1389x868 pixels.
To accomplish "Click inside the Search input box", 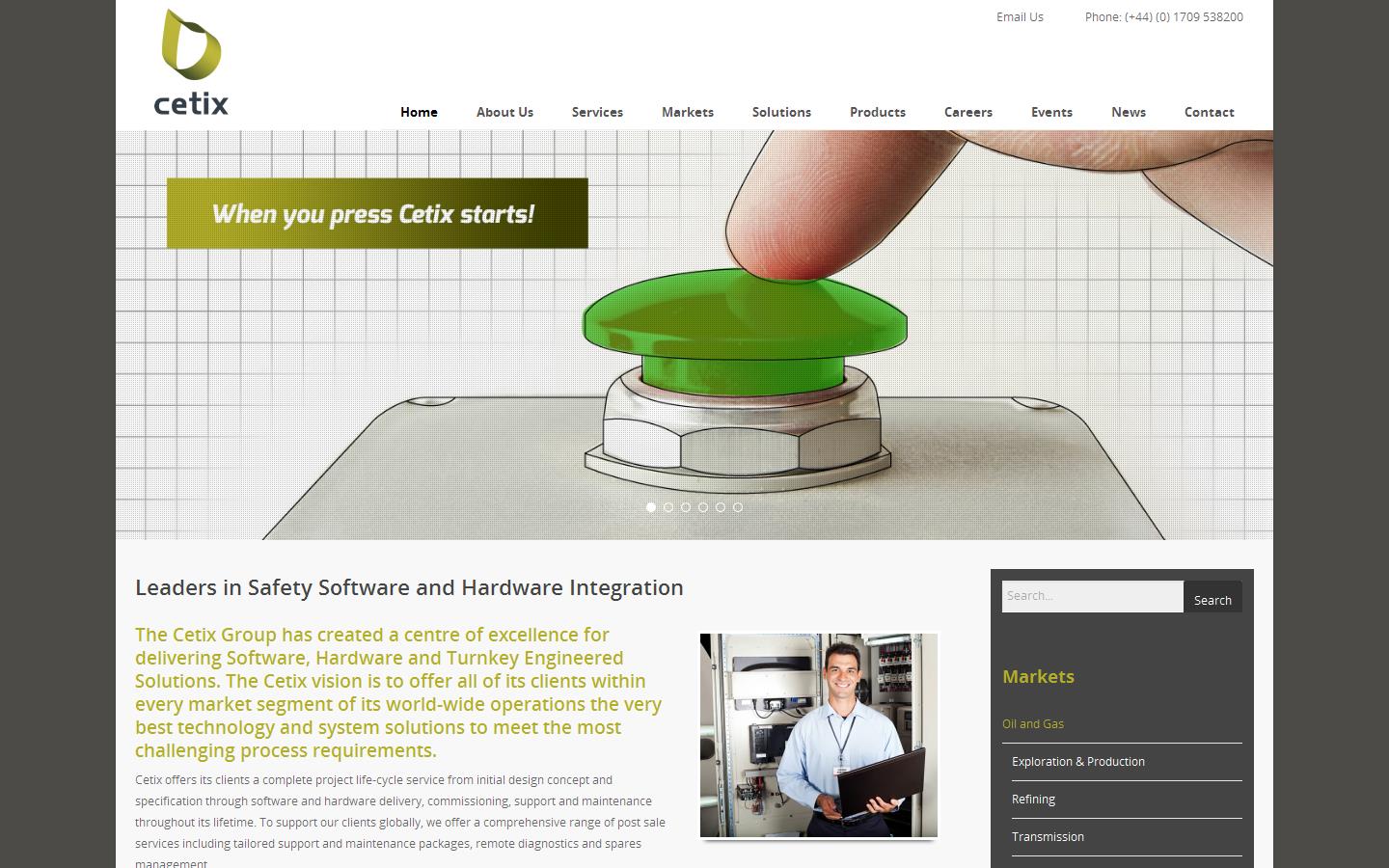I will [x=1092, y=596].
